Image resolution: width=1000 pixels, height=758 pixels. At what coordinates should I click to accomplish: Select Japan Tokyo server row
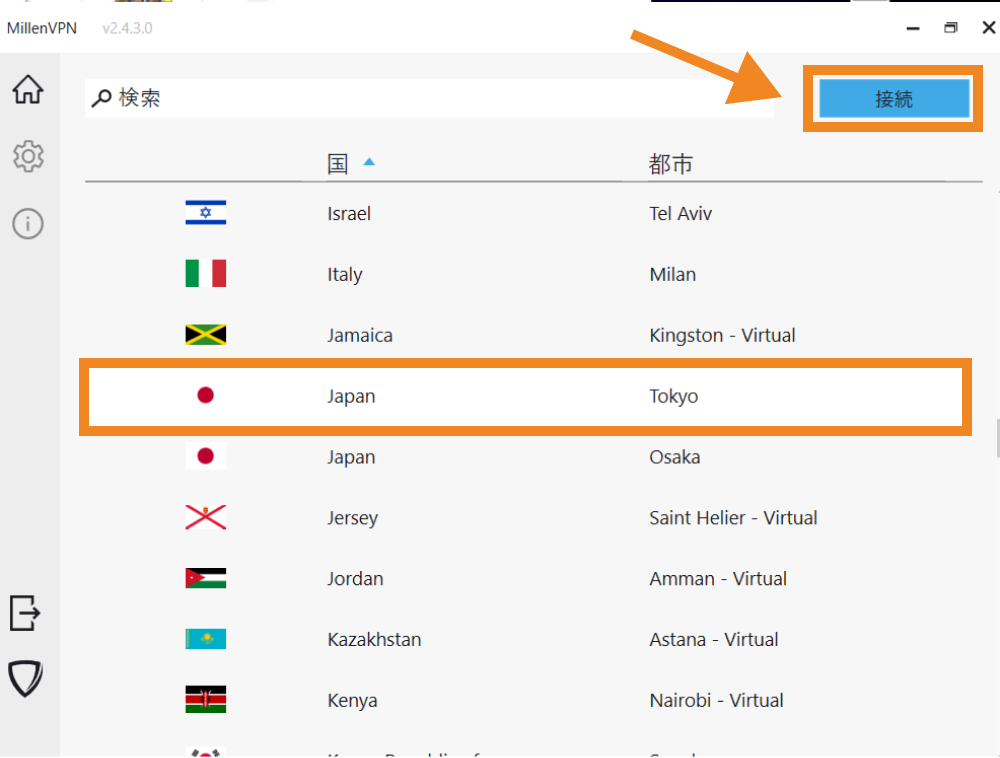click(x=525, y=396)
